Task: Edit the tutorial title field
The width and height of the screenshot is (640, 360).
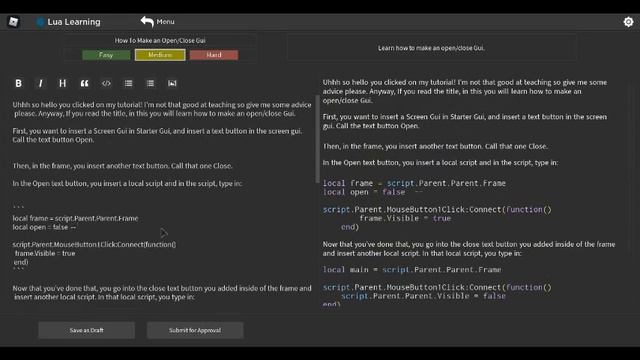Action: 160,40
